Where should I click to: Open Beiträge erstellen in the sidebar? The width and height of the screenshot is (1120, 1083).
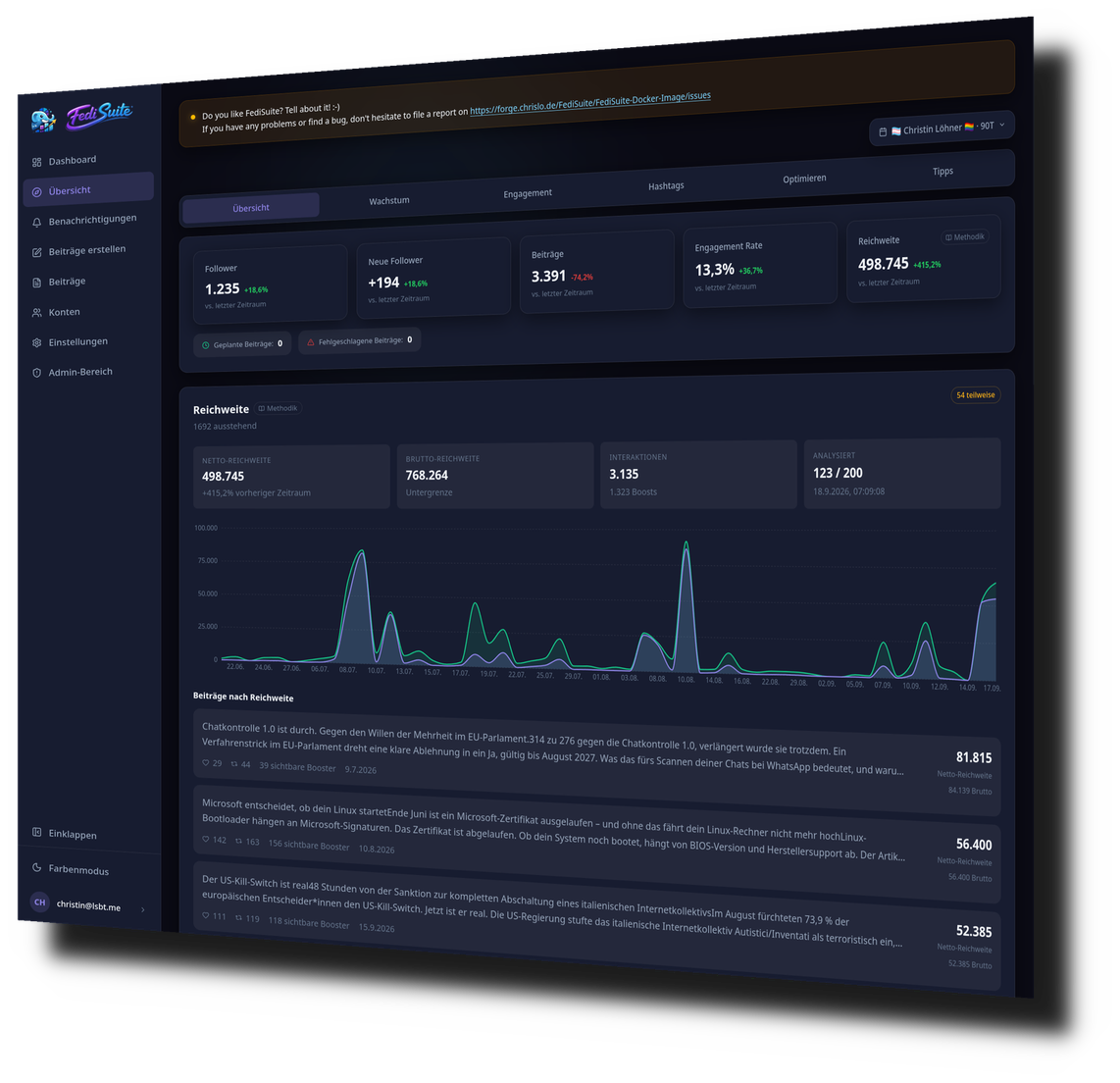(88, 251)
